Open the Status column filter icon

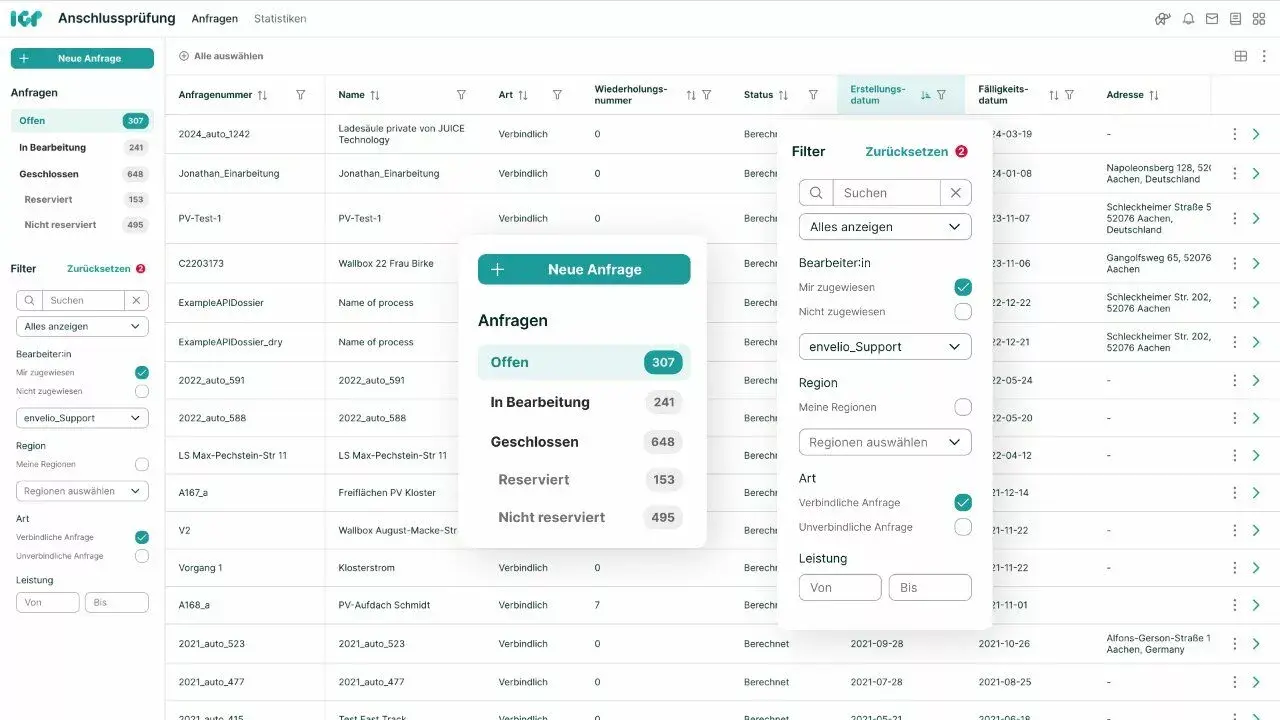coord(813,95)
